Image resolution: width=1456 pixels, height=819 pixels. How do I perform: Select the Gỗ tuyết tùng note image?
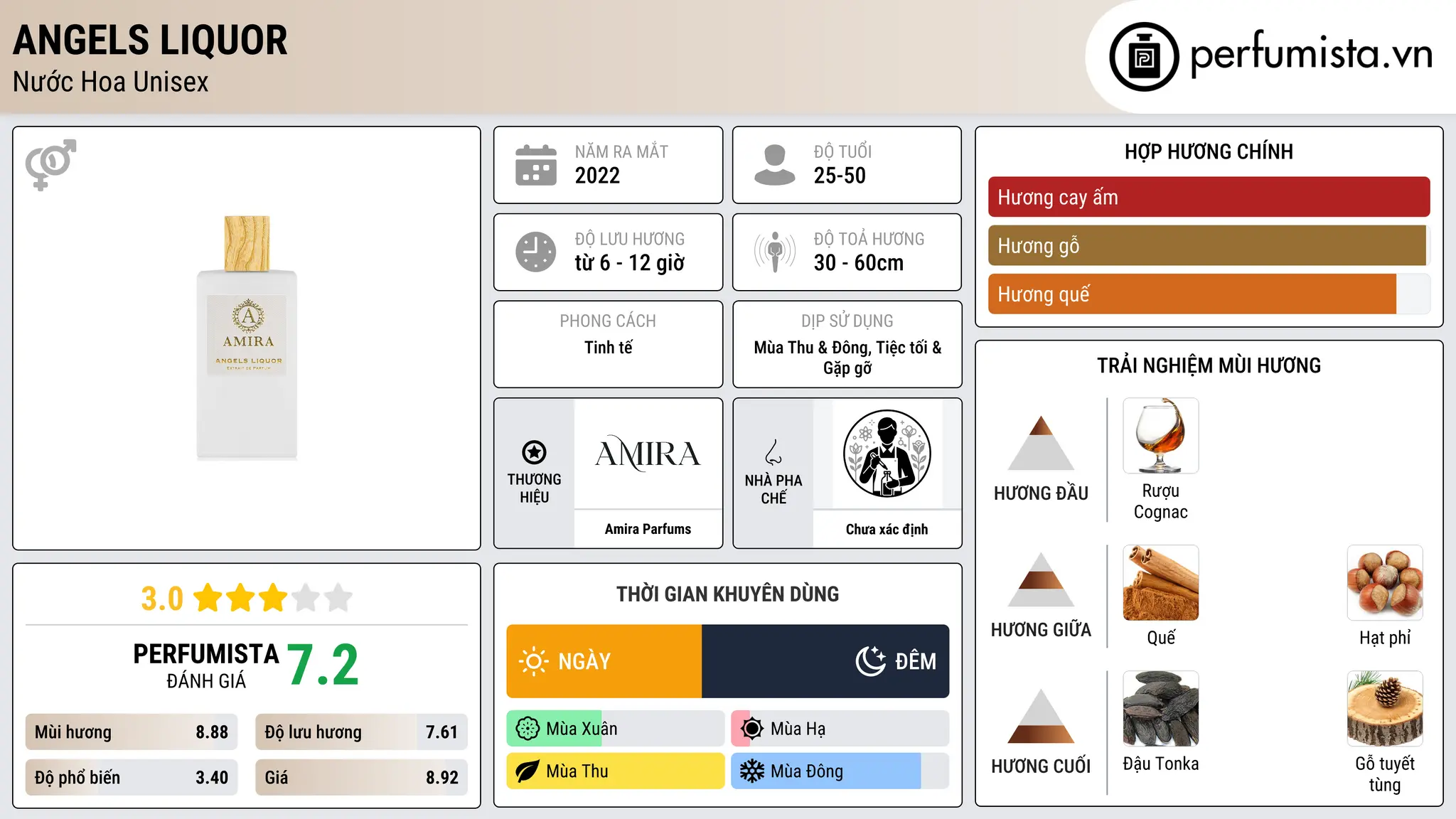coord(1385,709)
